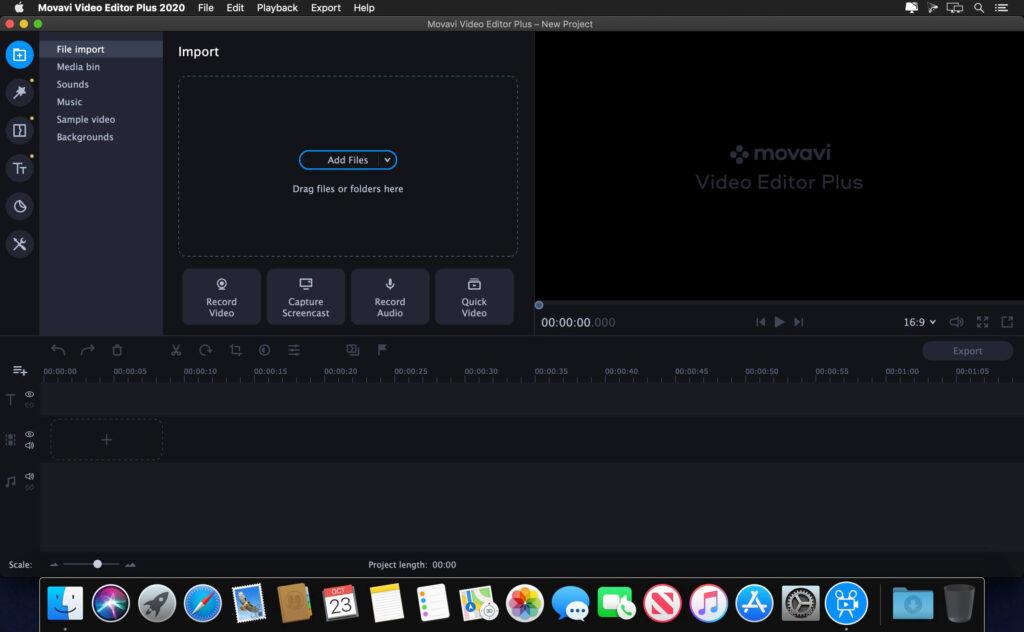Open the Add Files dropdown arrow
The width and height of the screenshot is (1024, 632).
tap(389, 159)
